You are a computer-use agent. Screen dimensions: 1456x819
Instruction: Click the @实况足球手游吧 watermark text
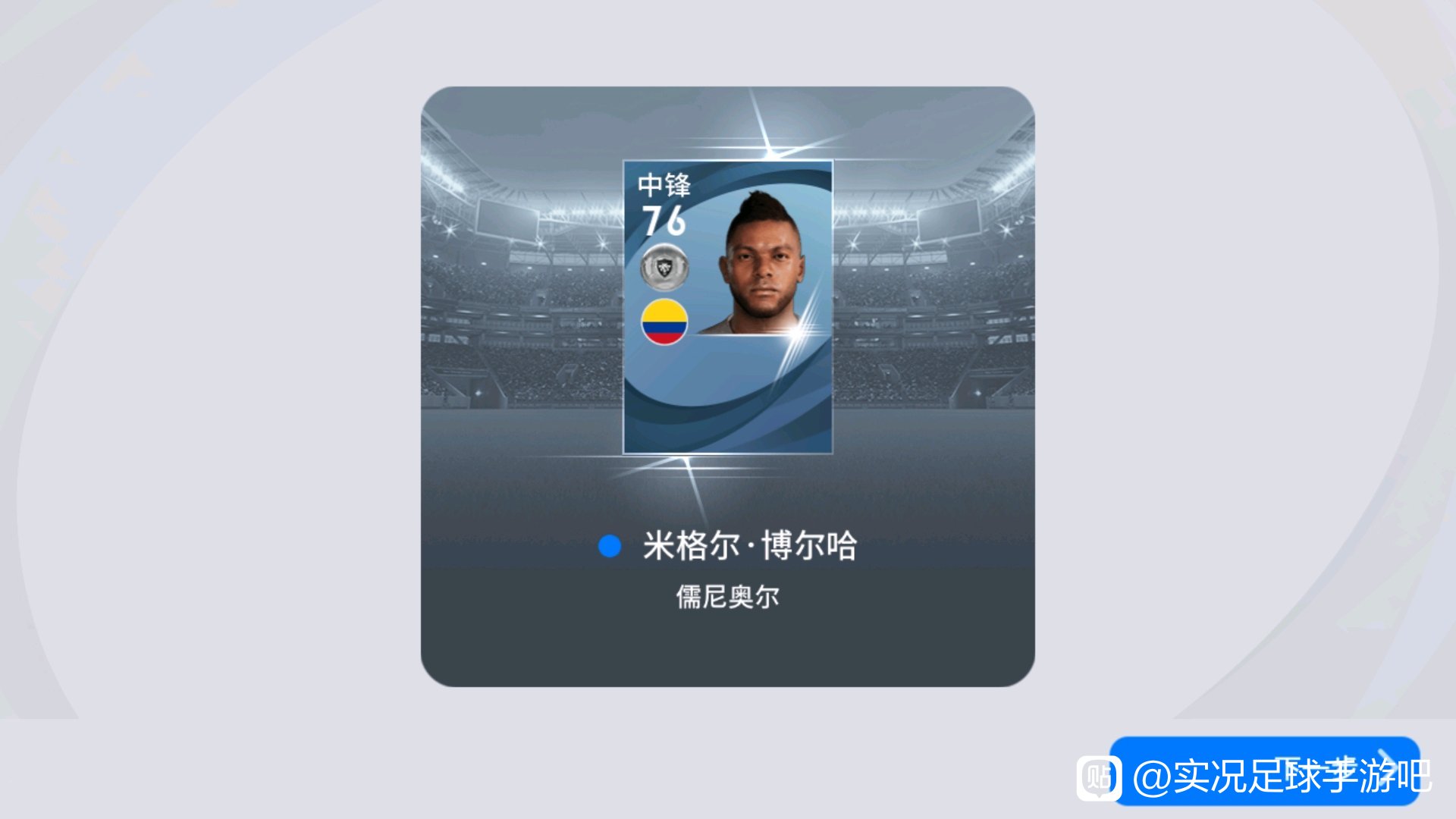[x=1282, y=777]
